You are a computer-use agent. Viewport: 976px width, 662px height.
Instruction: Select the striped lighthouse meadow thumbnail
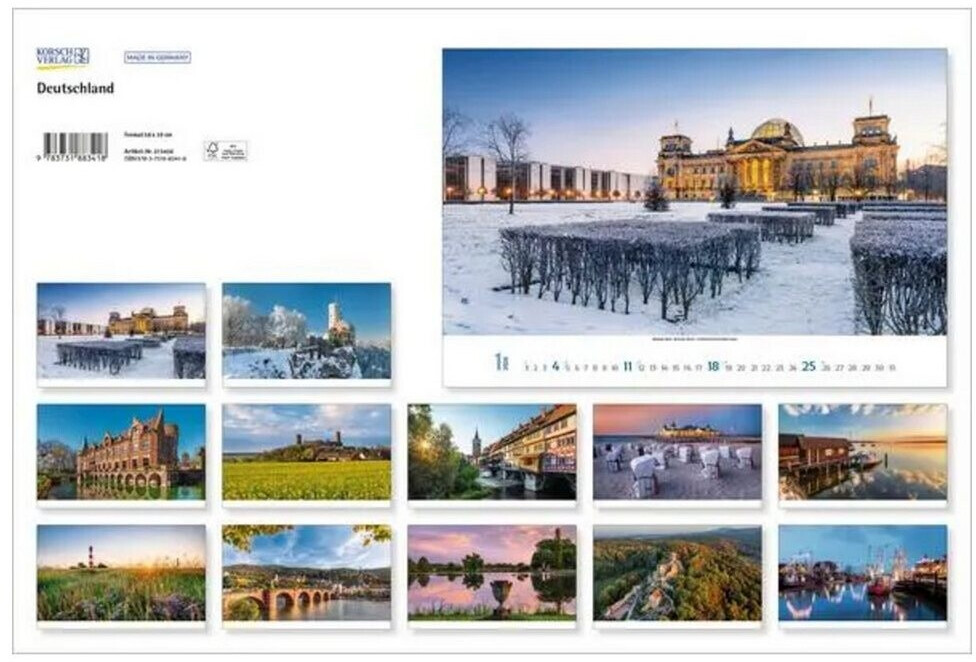tap(121, 573)
